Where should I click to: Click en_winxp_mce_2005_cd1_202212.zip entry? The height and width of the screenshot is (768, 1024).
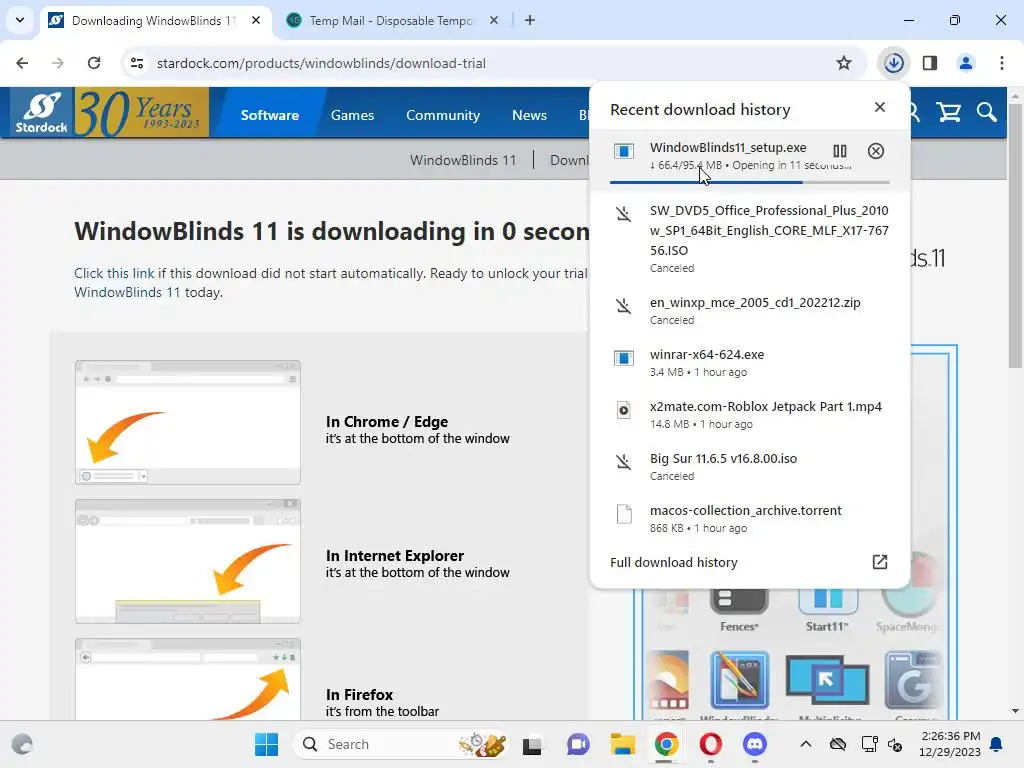(750, 311)
